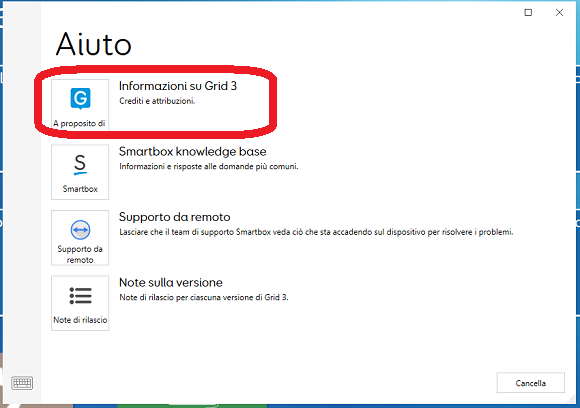Click the 'Lasciare che il team di supporto' description
Viewport: 580px width, 408px height.
(316, 232)
